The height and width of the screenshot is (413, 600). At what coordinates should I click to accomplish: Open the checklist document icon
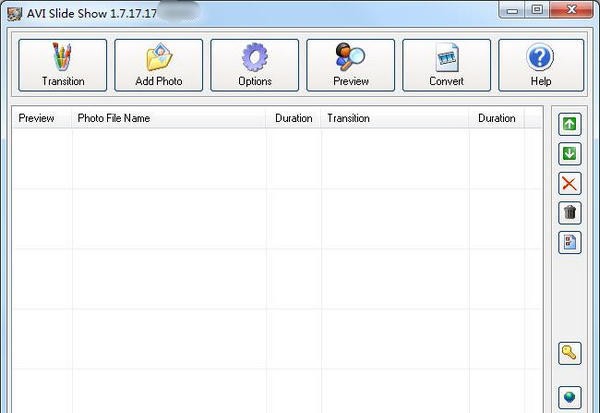coord(570,242)
